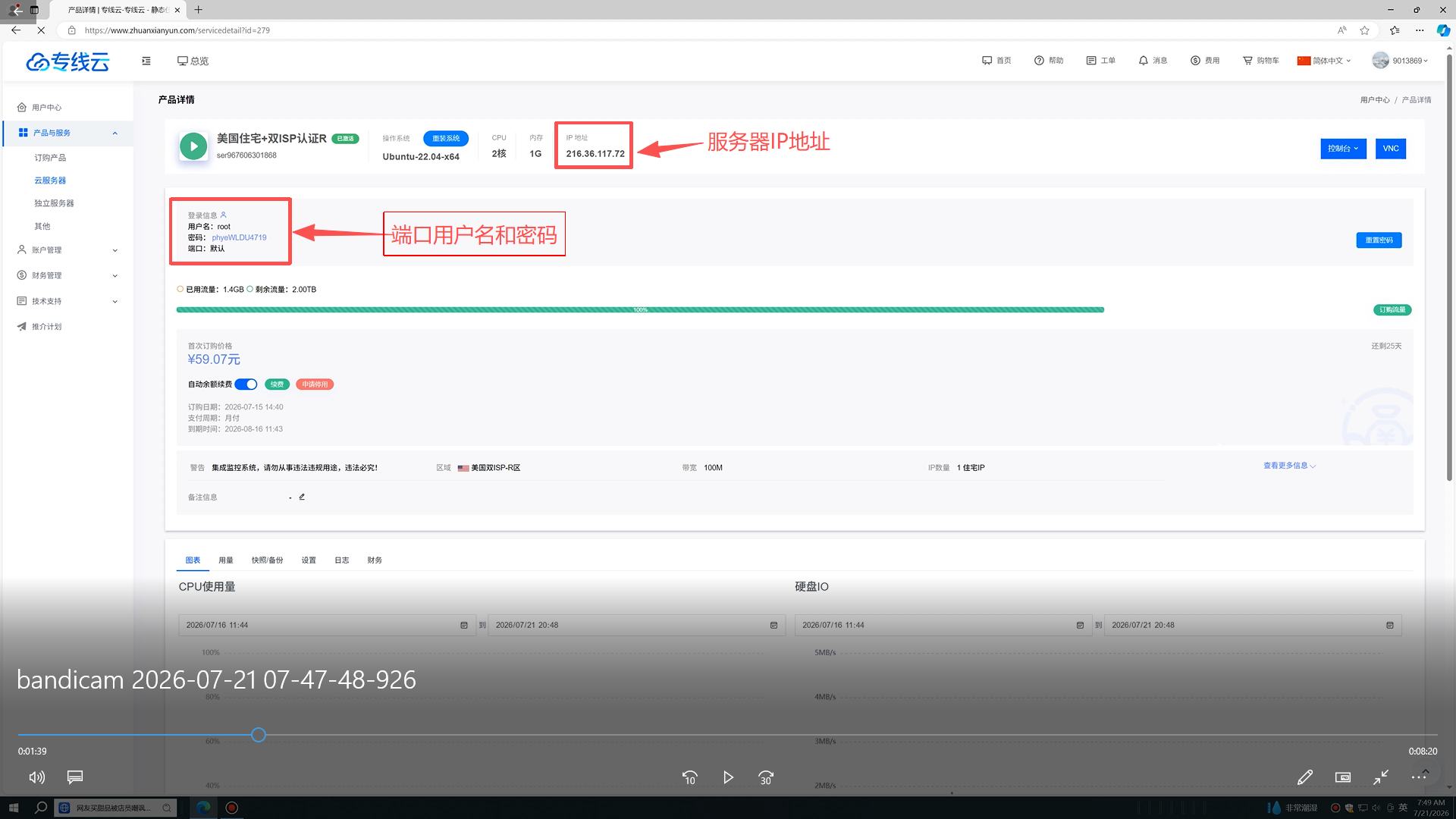Switch to the 日志 tab
The height and width of the screenshot is (819, 1456).
342,560
